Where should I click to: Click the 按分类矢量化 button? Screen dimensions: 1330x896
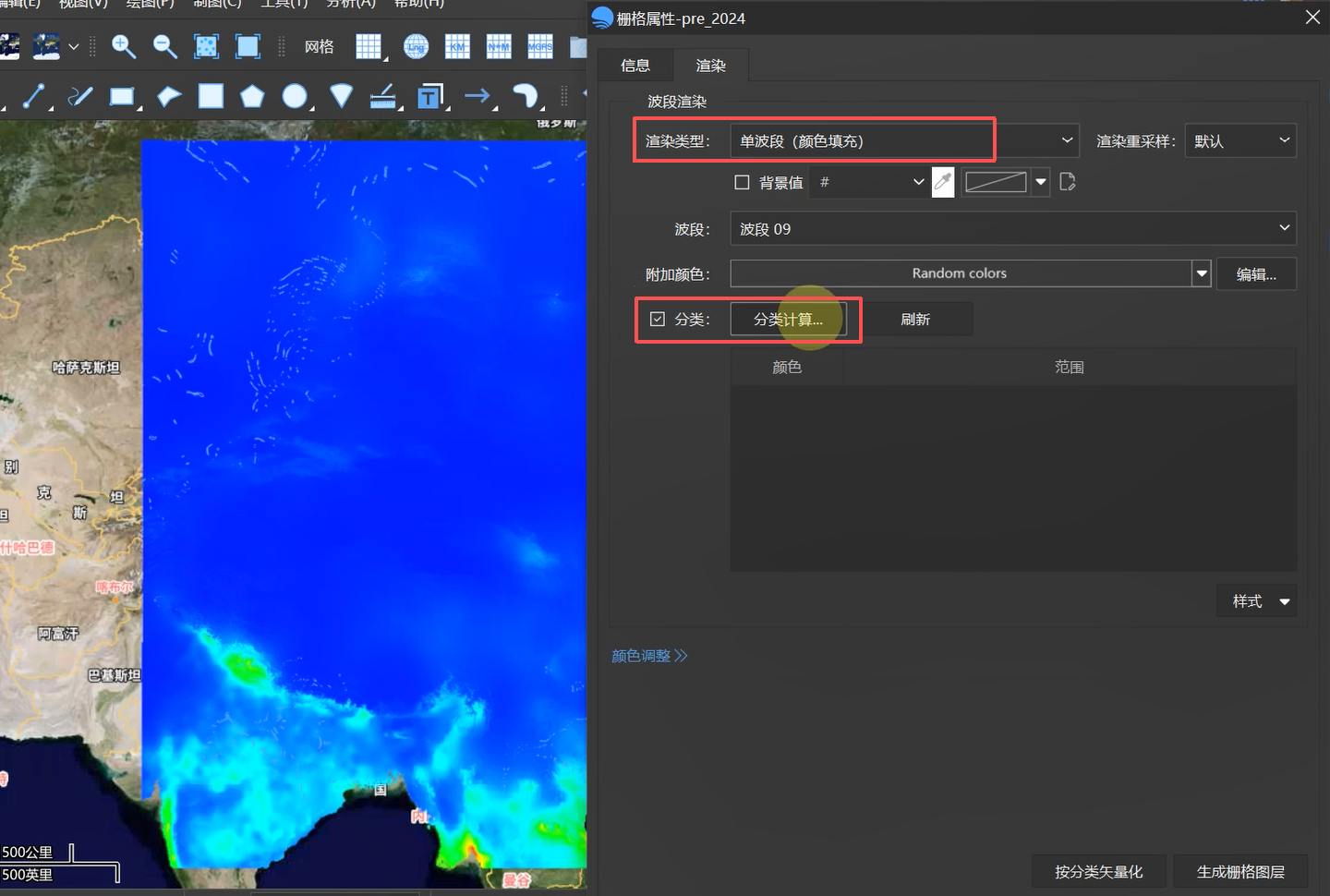tap(1099, 871)
